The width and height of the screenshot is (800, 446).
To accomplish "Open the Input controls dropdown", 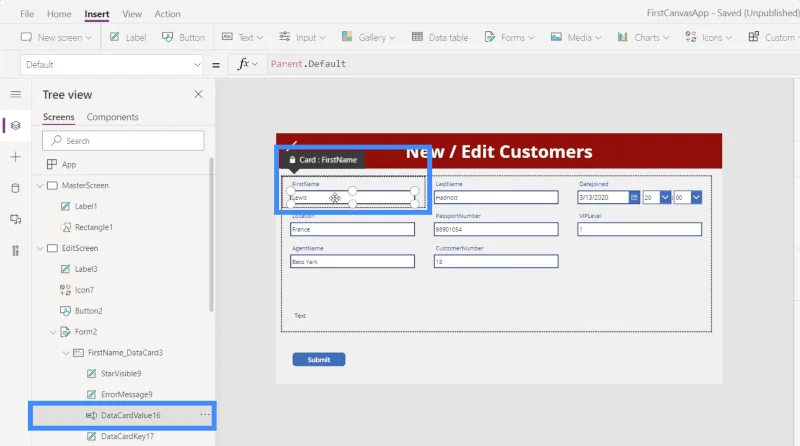I will click(302, 37).
